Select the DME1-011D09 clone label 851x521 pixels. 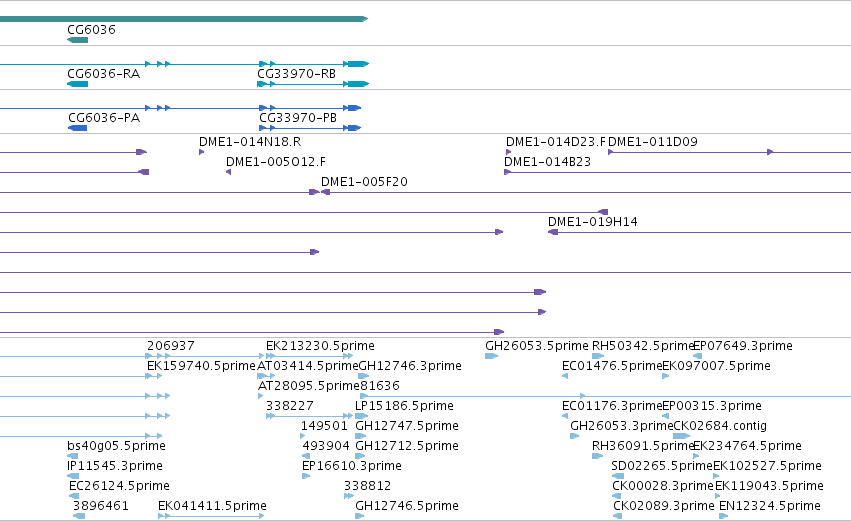653,142
